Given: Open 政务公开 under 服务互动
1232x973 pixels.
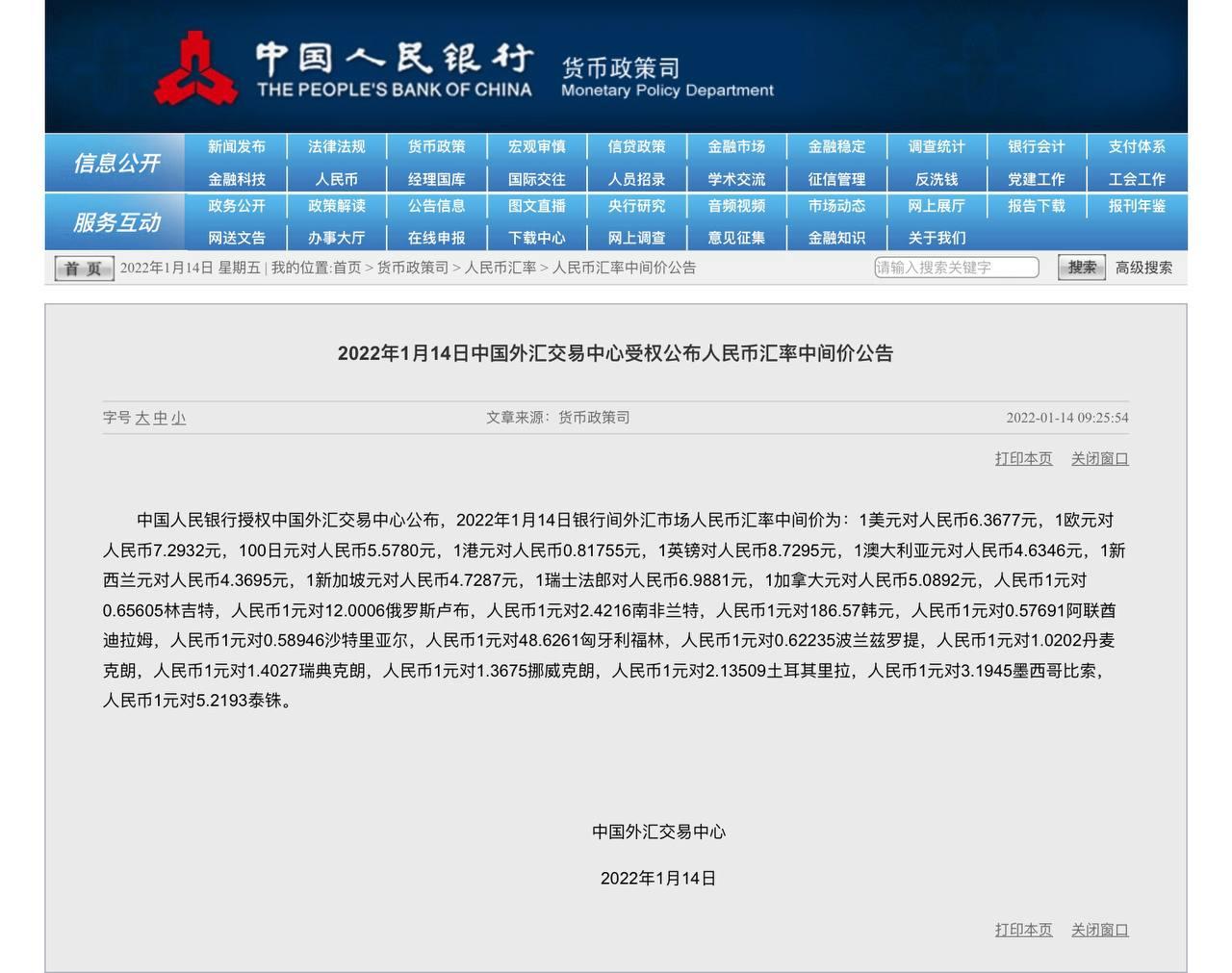Looking at the screenshot, I should tap(237, 206).
